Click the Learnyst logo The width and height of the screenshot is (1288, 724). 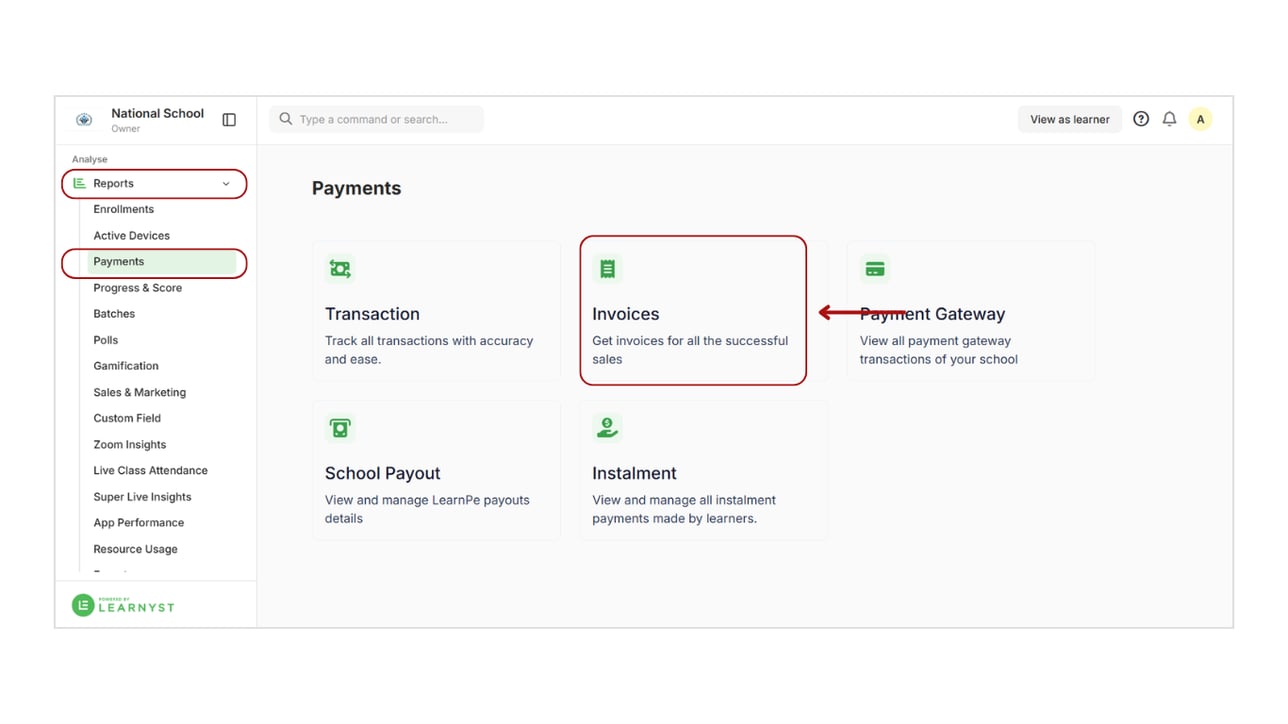click(x=123, y=605)
